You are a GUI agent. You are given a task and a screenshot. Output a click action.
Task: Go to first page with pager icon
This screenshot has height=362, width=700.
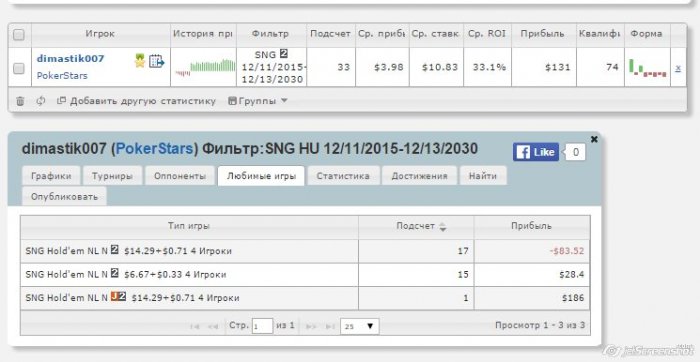click(194, 326)
